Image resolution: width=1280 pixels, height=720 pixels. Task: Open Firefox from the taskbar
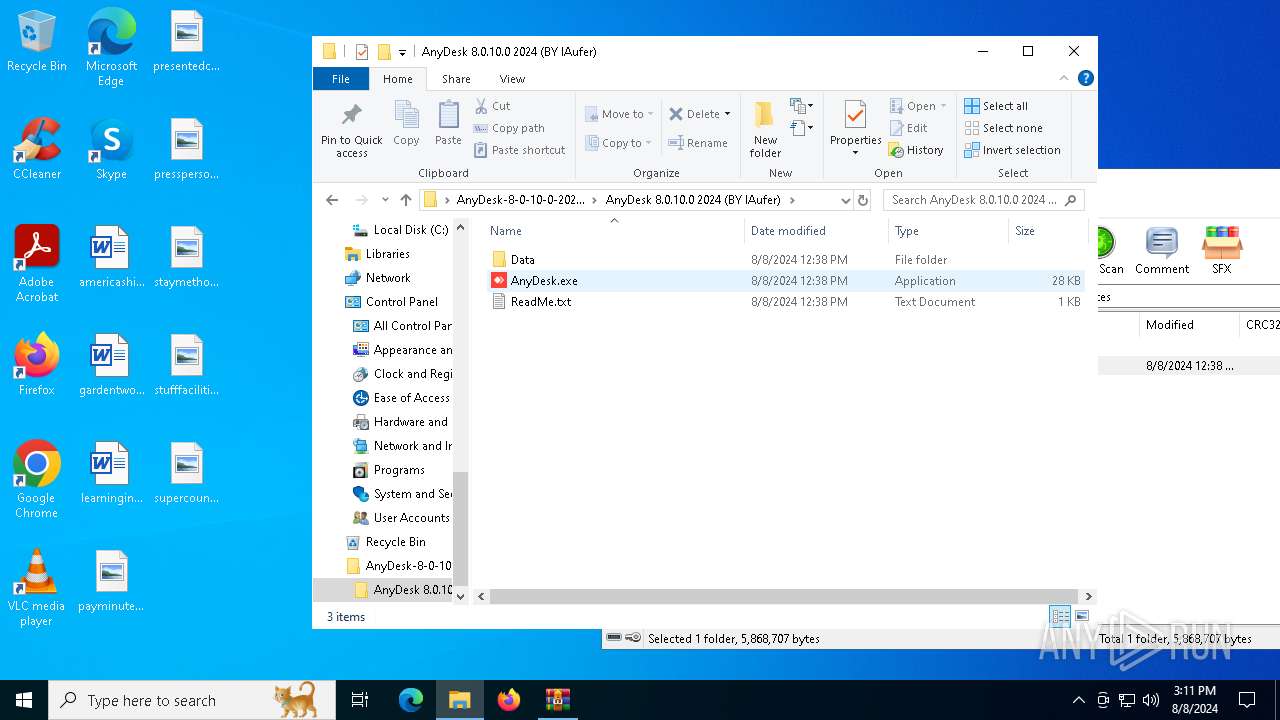click(509, 700)
